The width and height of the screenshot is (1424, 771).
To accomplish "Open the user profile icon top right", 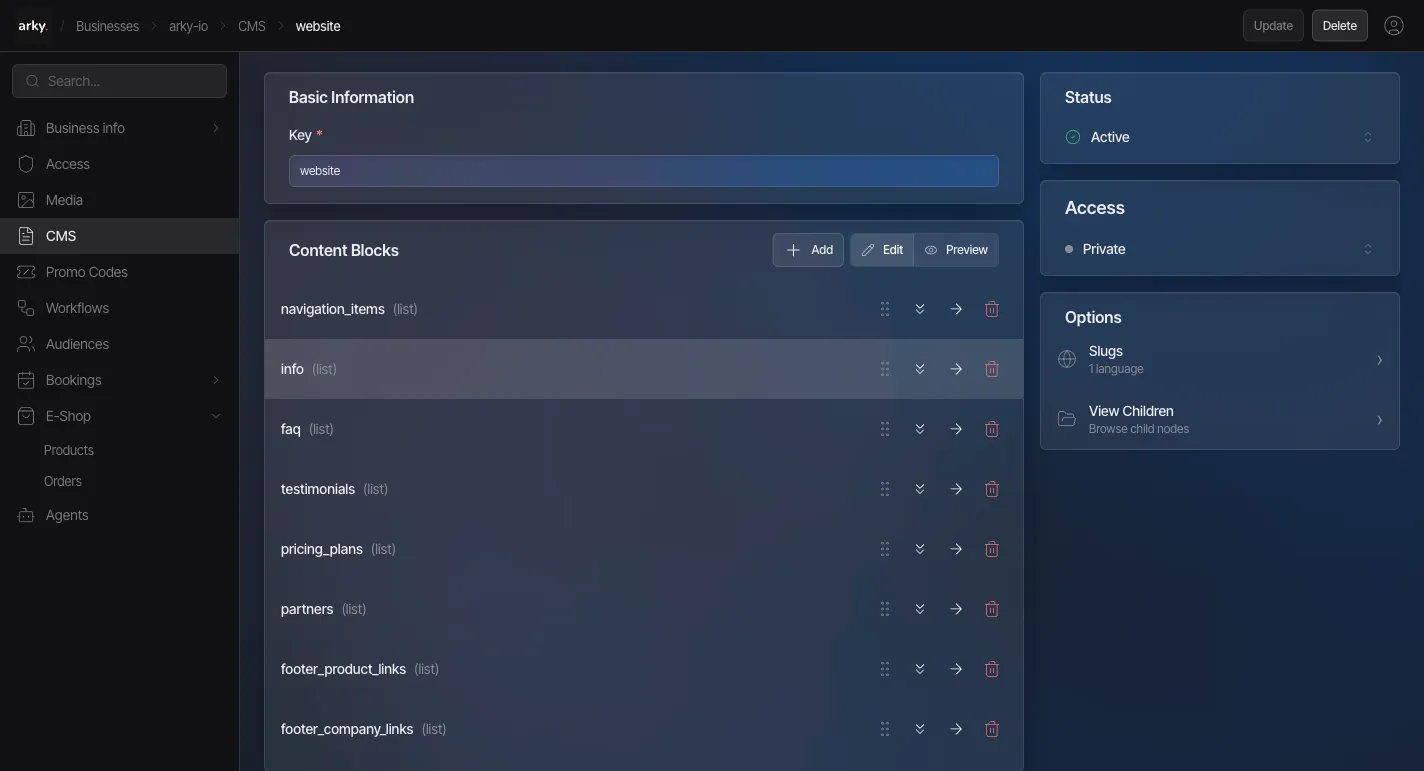I will pyautogui.click(x=1394, y=25).
